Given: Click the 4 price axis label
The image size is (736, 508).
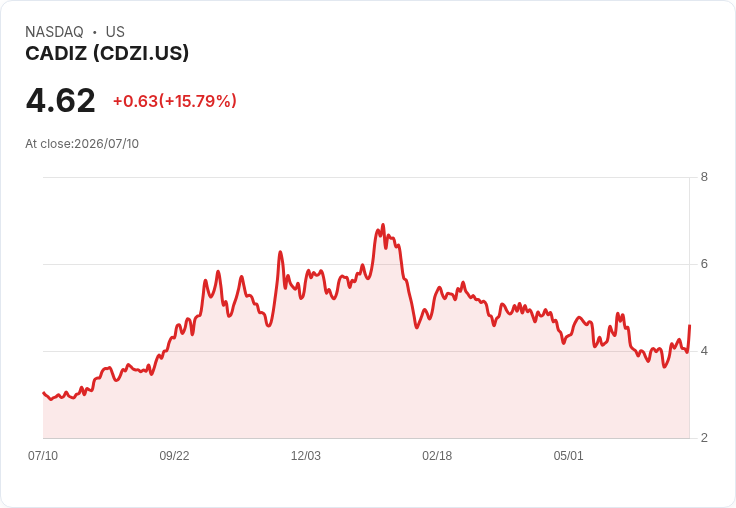Looking at the screenshot, I should 704,351.
